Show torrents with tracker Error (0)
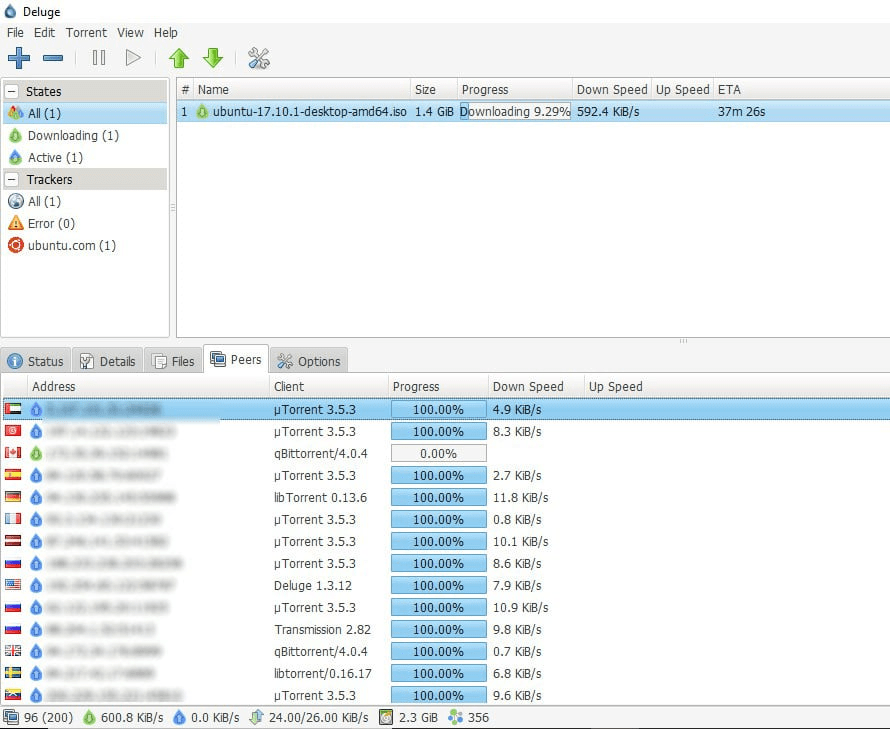 [x=50, y=224]
